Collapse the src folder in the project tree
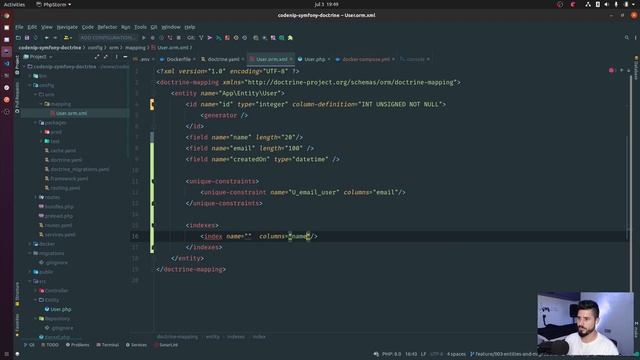 click(x=30, y=281)
